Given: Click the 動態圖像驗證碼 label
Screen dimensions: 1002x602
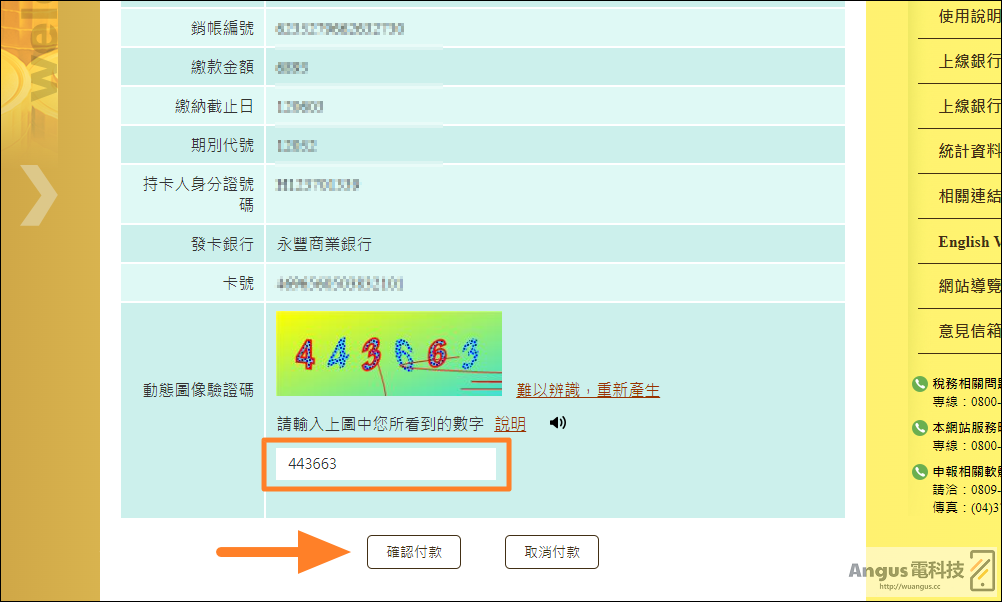Looking at the screenshot, I should [198, 390].
